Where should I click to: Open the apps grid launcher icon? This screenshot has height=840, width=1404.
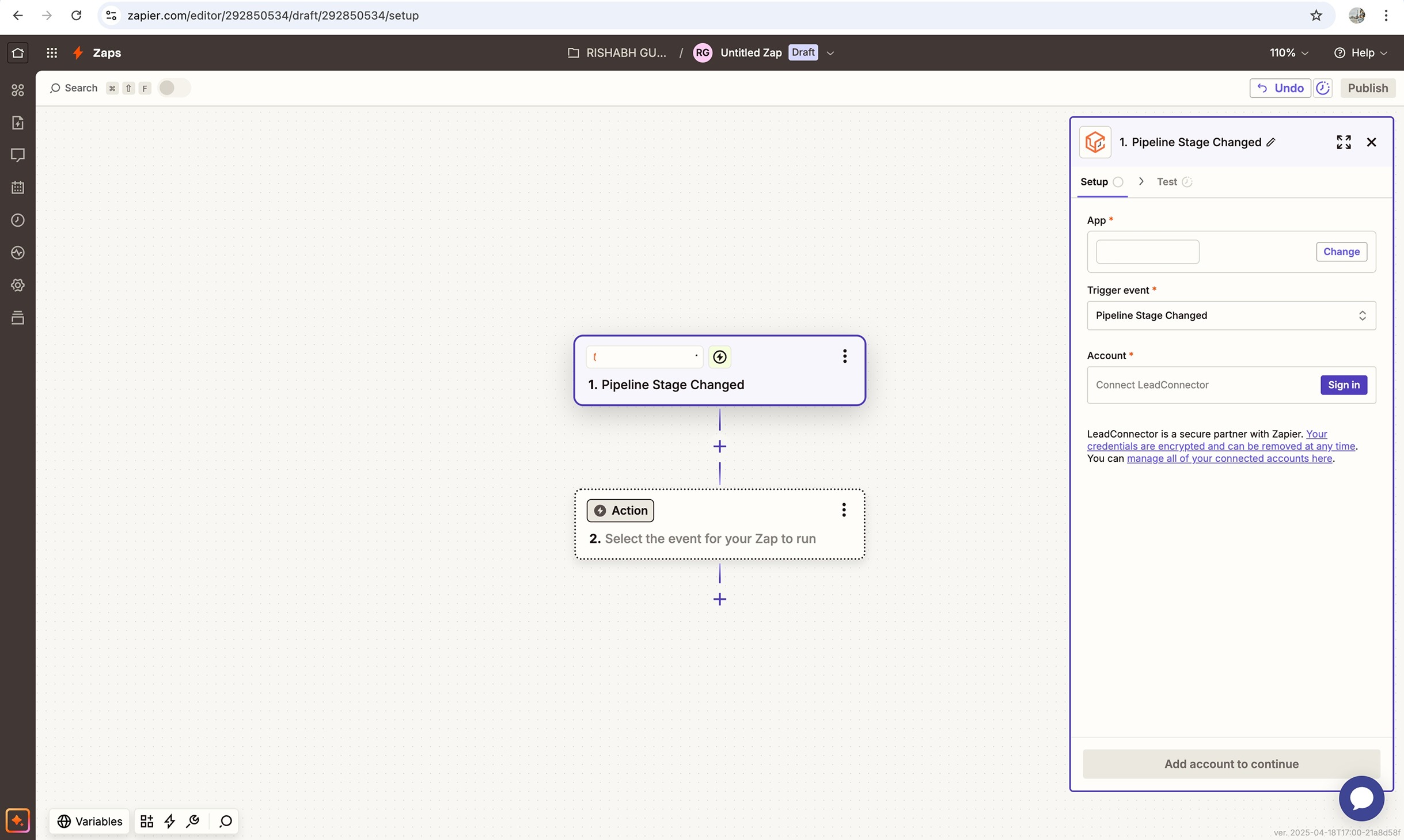click(52, 53)
